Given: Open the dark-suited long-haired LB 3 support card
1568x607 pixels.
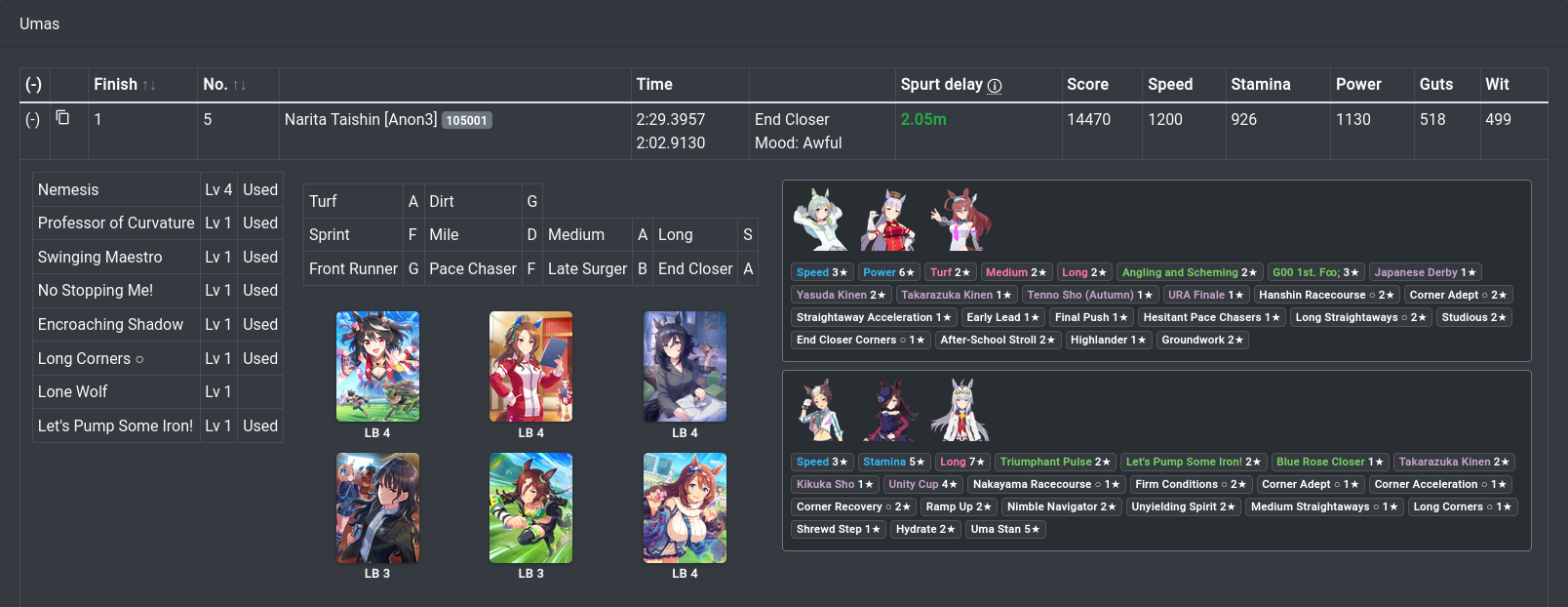Looking at the screenshot, I should pos(377,507).
